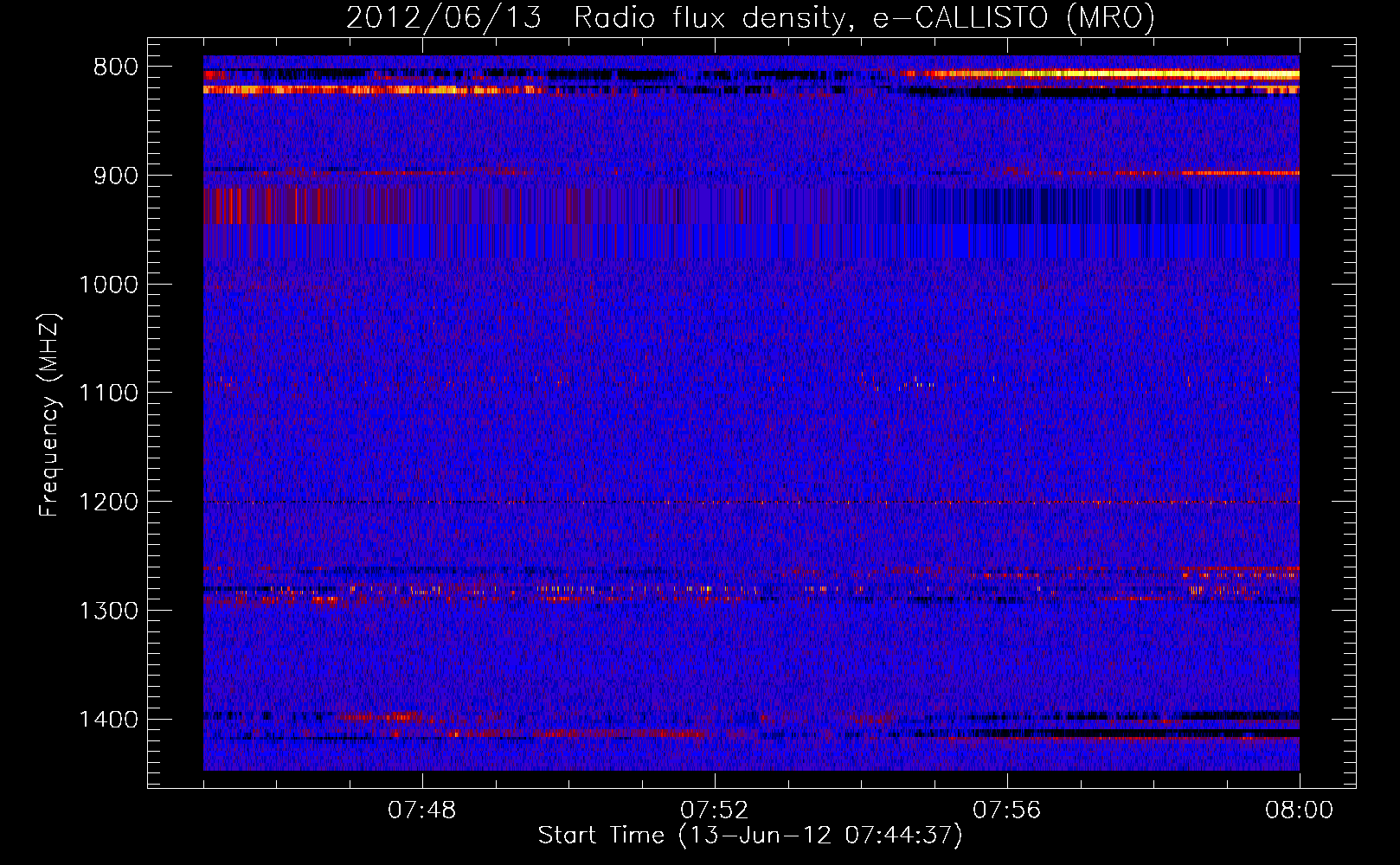Click the 08:00 time tick label

(1300, 811)
